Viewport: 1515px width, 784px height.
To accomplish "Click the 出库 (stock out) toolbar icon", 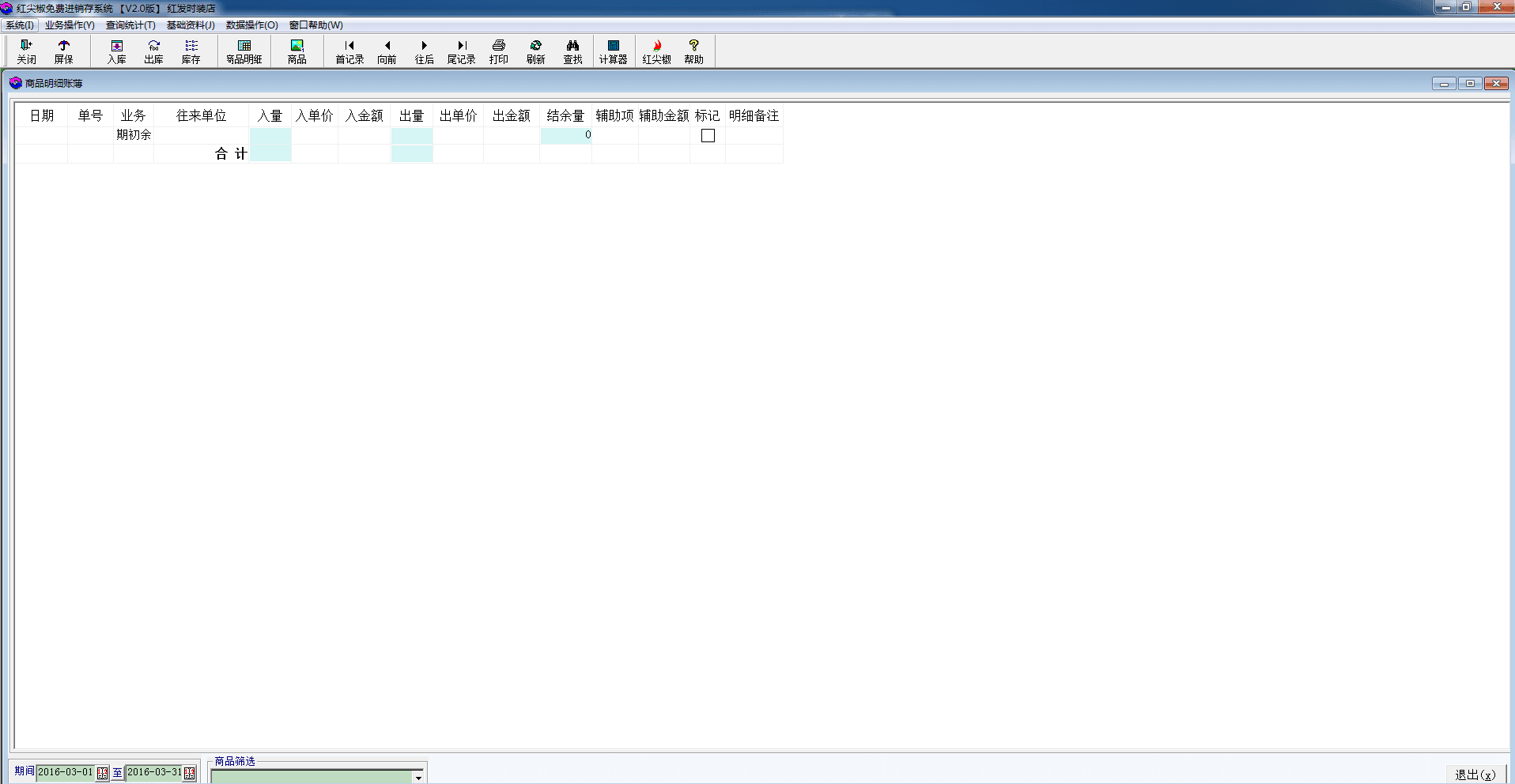I will [x=153, y=51].
